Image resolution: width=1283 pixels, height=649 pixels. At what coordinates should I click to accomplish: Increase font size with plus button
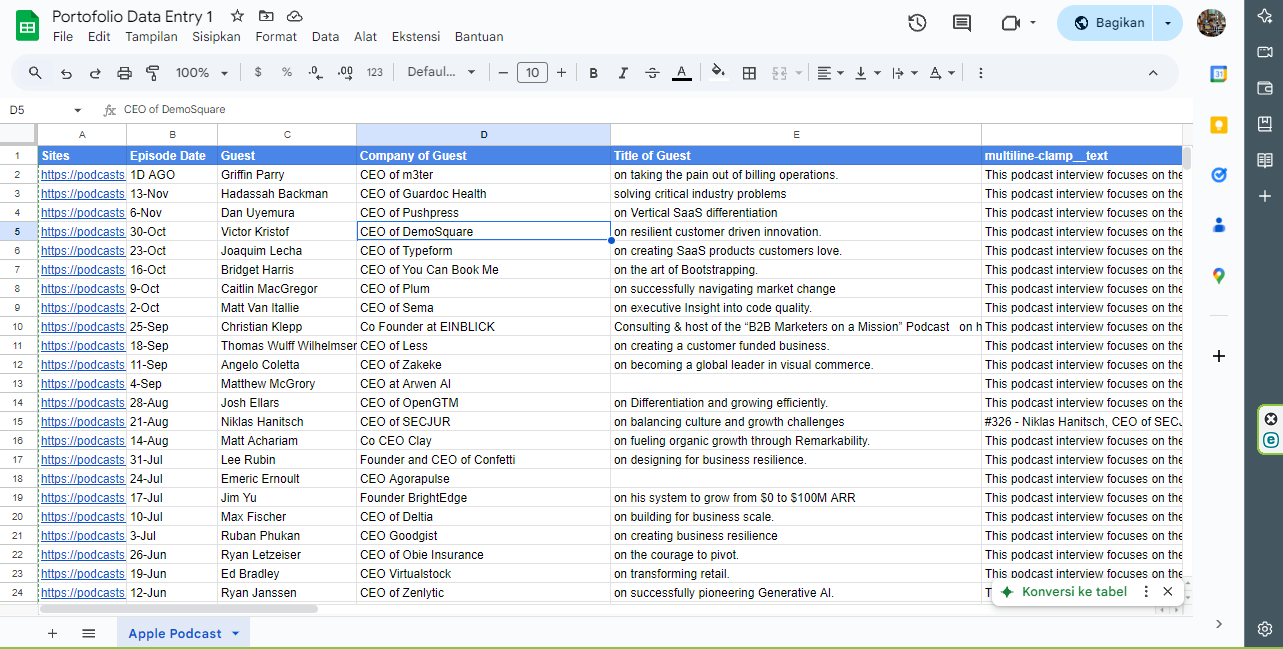pyautogui.click(x=561, y=73)
